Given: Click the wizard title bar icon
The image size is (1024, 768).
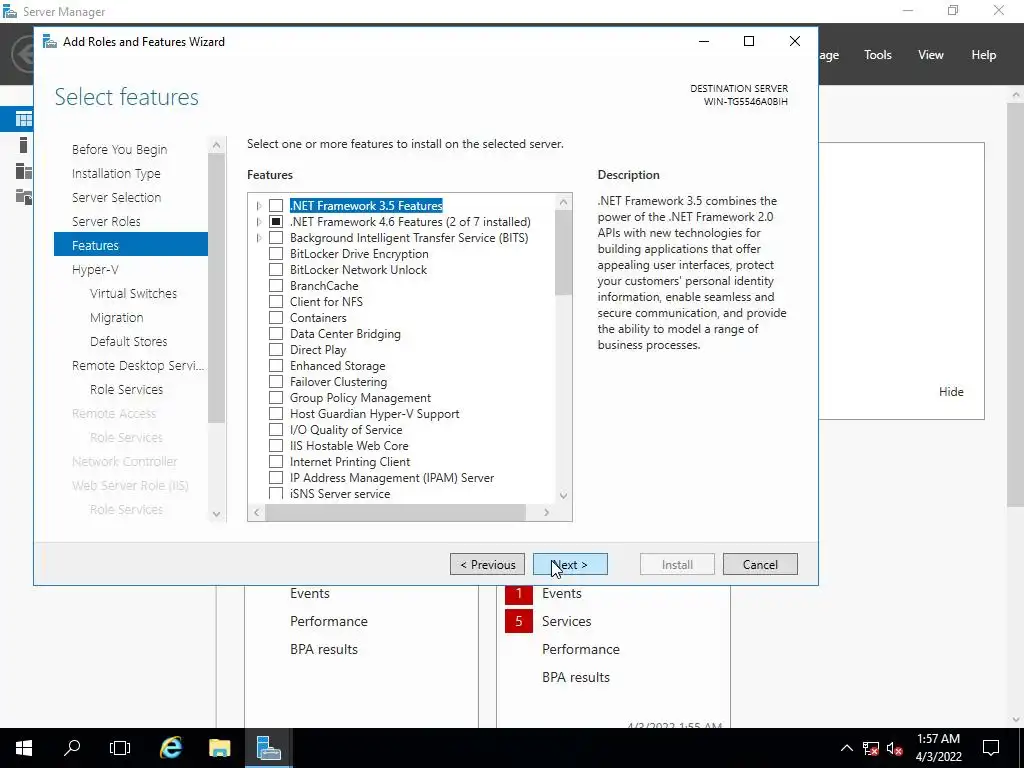Looking at the screenshot, I should 50,42.
